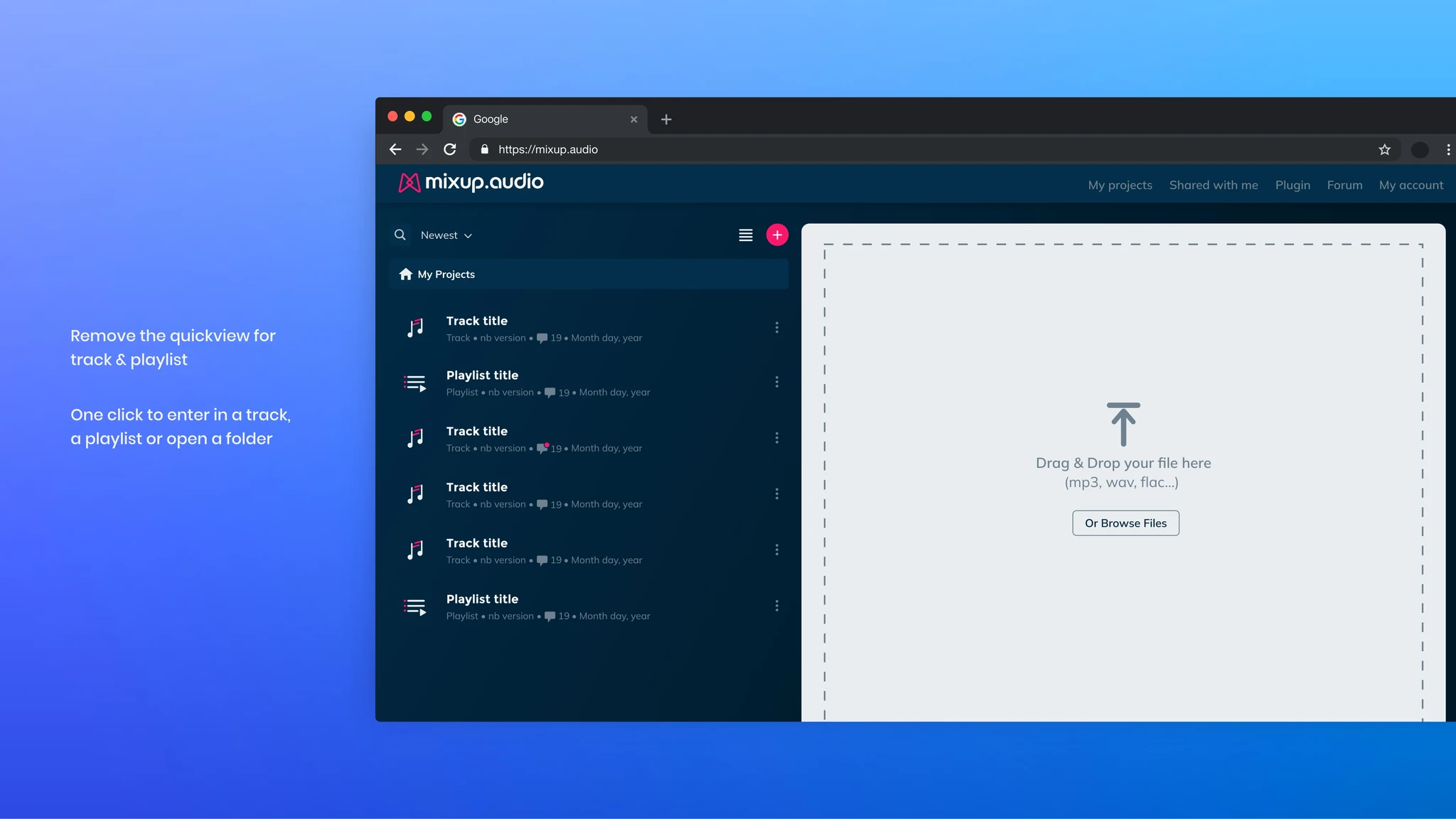Viewport: 1456px width, 819px height.
Task: Click the search magnifier icon
Action: coord(400,235)
